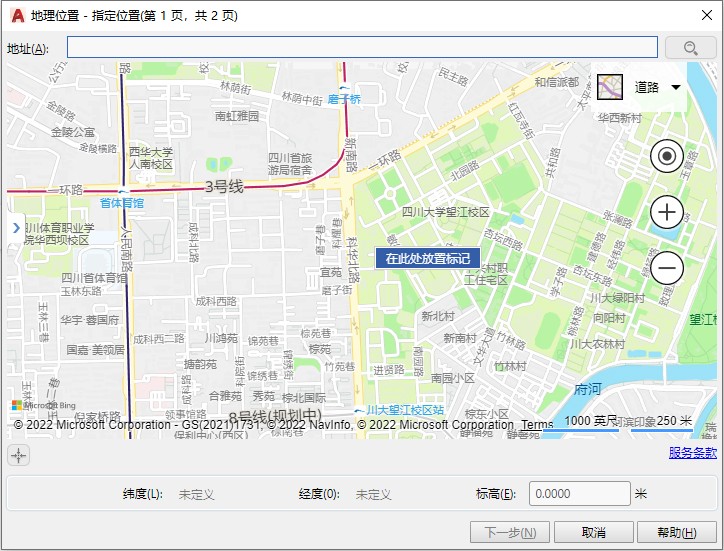The width and height of the screenshot is (724, 551).
Task: Click the 向阳村 map label
Action: point(609,318)
